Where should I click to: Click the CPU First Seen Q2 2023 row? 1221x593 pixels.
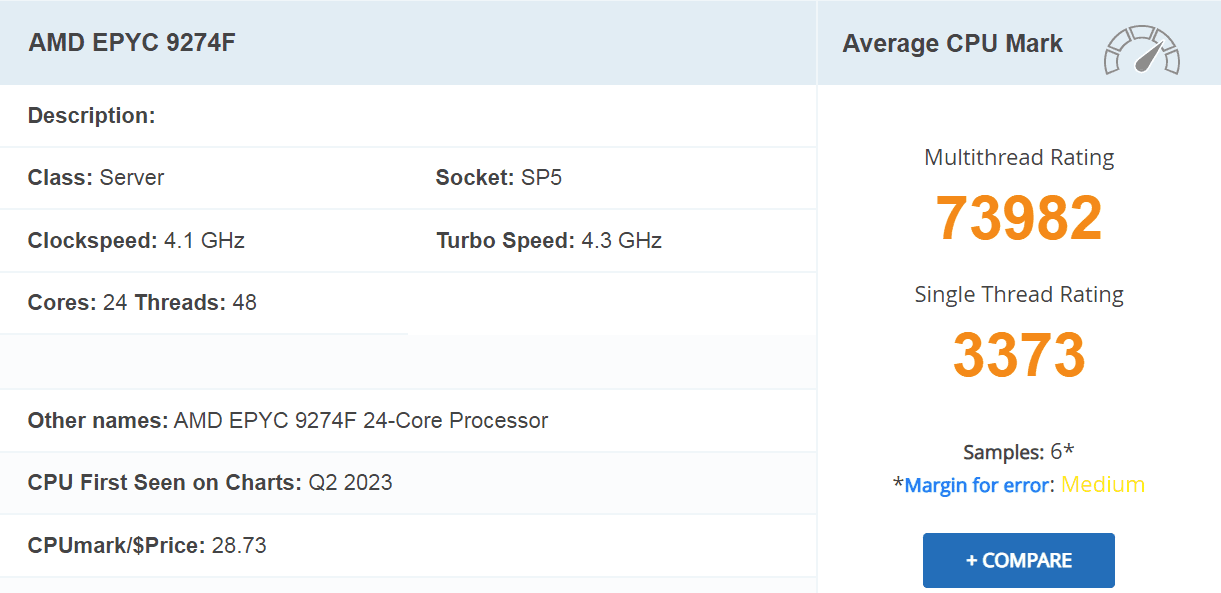click(210, 483)
